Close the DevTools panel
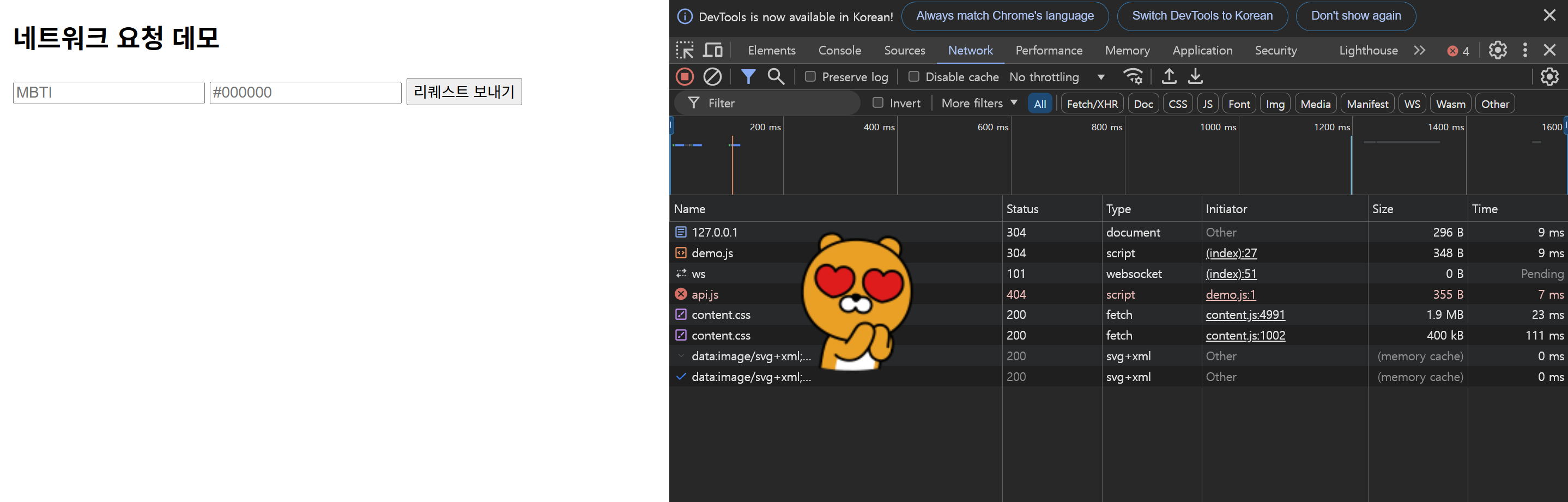 1549,50
